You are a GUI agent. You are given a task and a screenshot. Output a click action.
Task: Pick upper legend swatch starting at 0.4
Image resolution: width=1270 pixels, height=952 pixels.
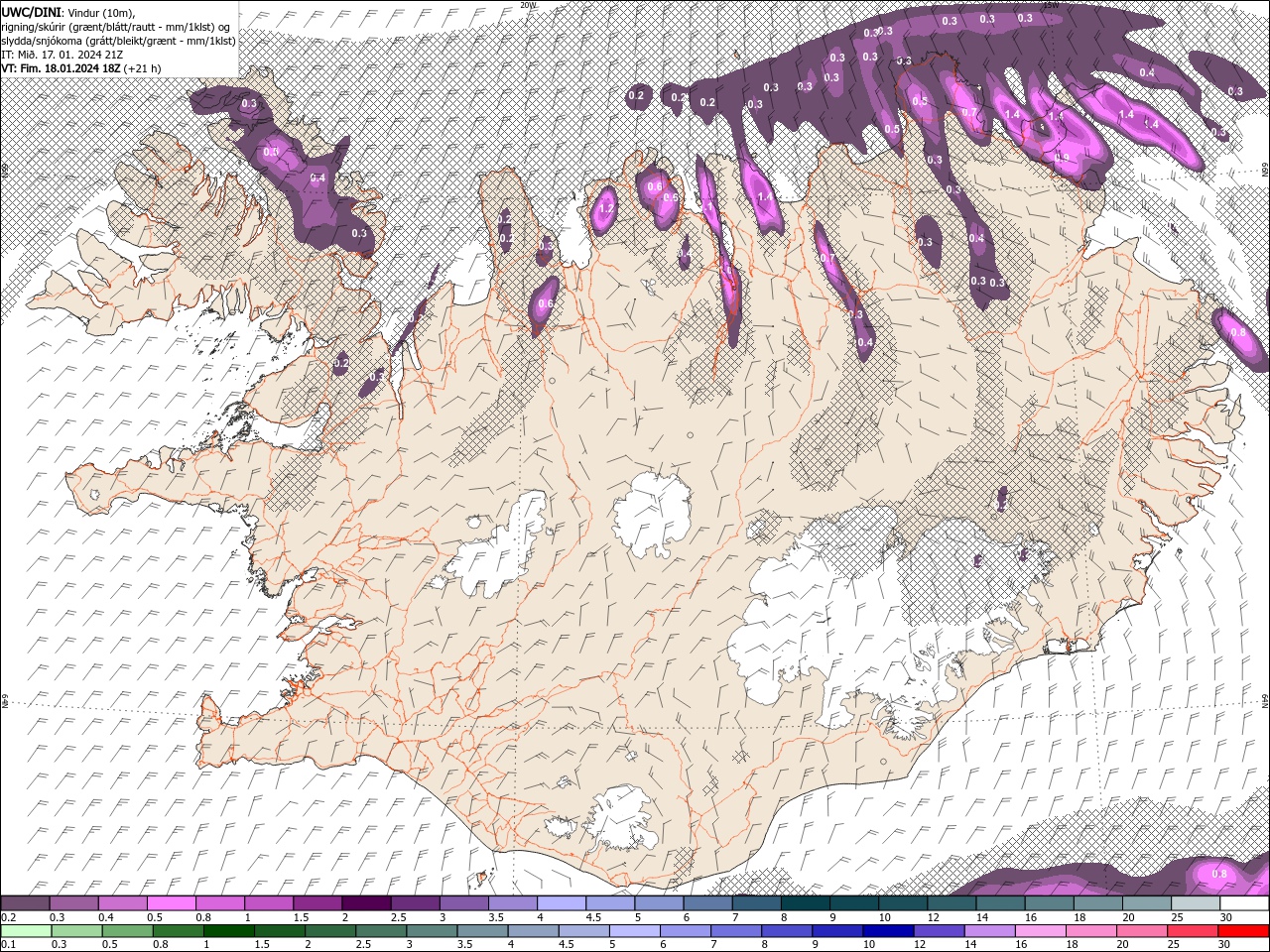click(122, 903)
